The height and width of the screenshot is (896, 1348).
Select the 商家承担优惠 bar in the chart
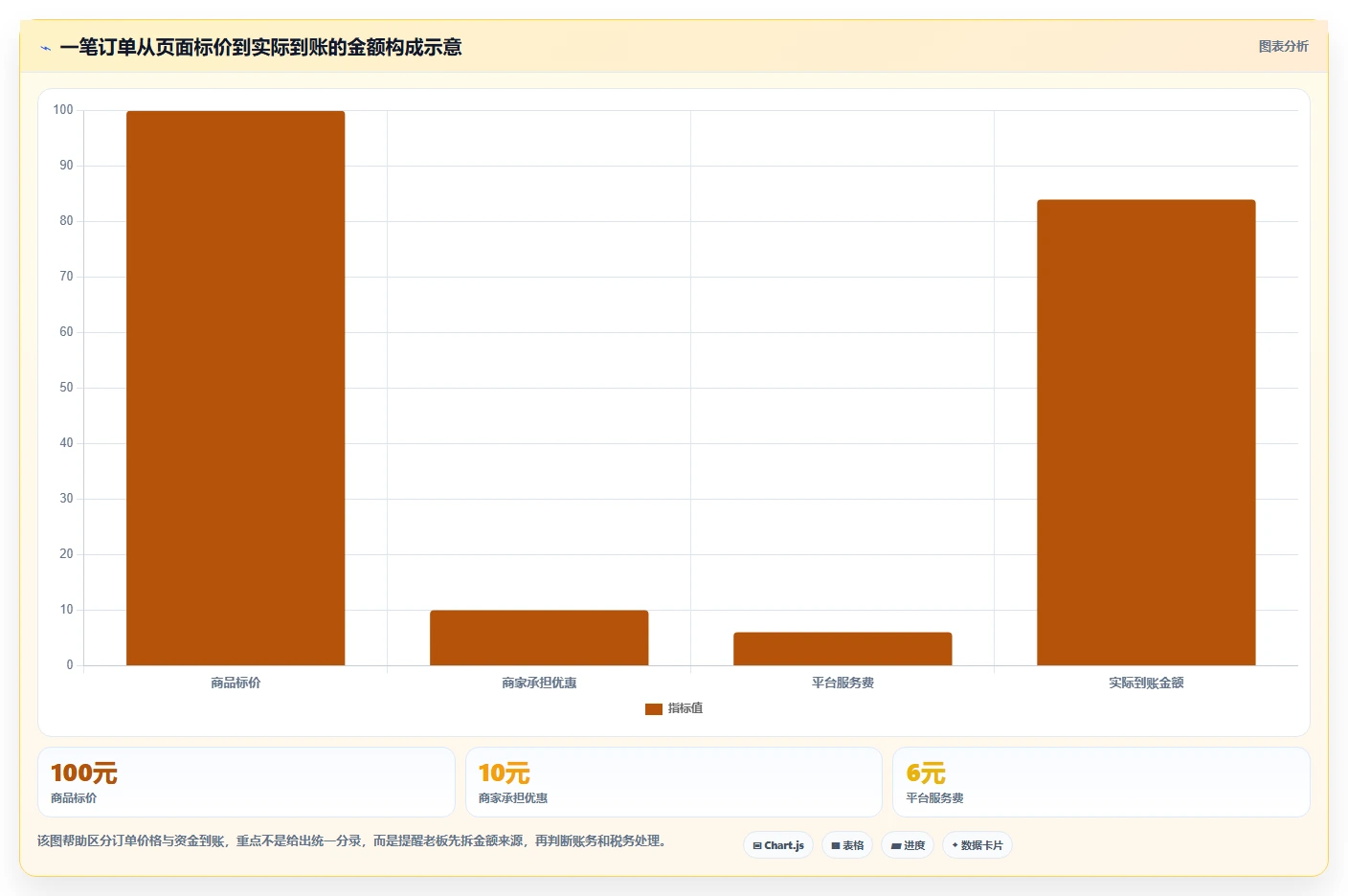539,638
